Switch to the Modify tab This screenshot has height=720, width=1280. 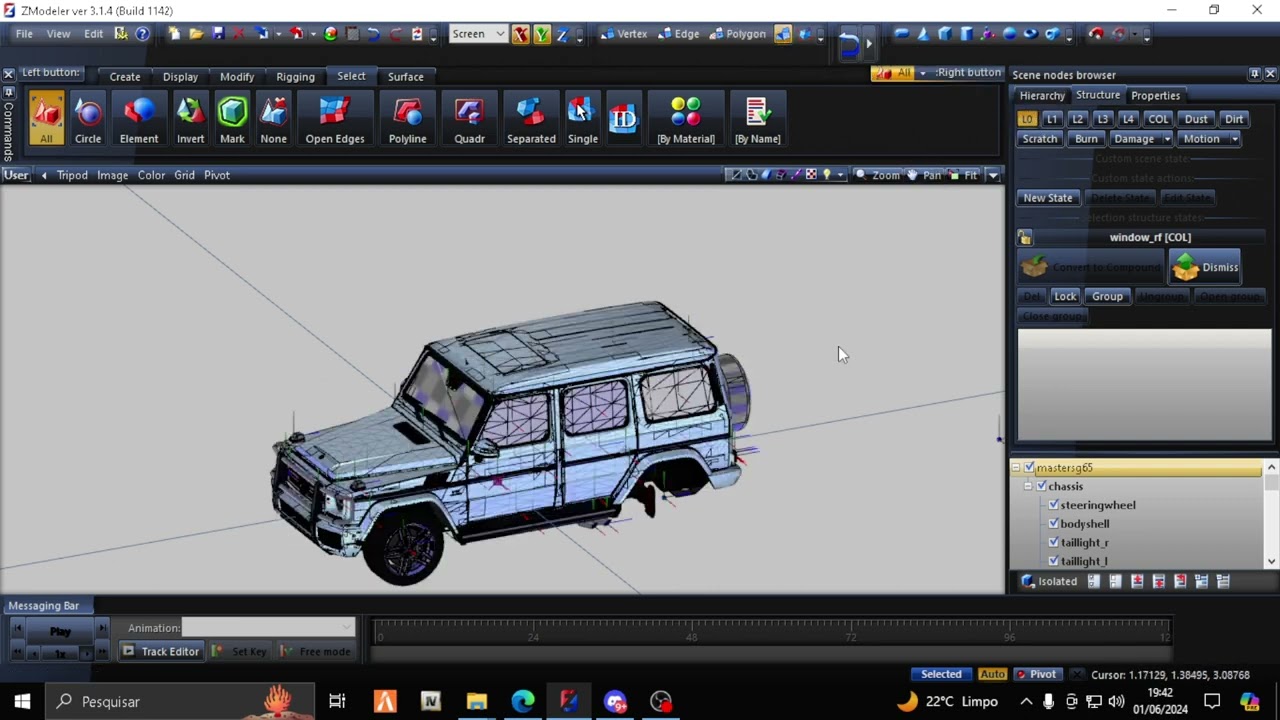[x=237, y=77]
